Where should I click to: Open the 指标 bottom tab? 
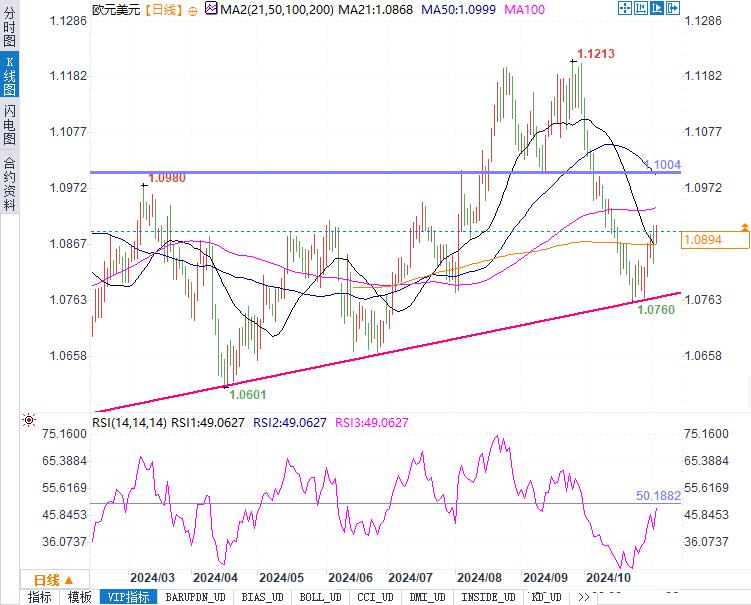point(40,597)
